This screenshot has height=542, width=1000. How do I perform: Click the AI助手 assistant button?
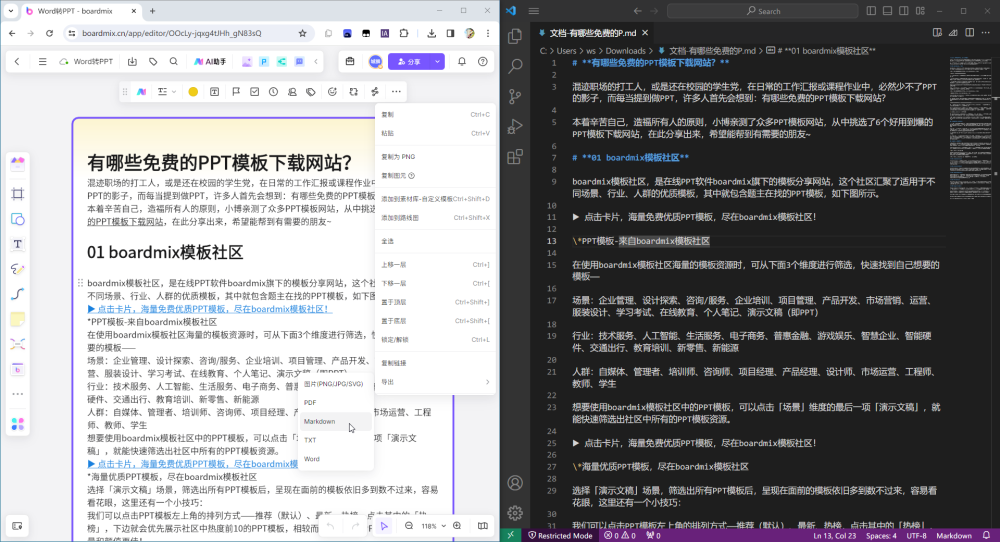(x=212, y=61)
